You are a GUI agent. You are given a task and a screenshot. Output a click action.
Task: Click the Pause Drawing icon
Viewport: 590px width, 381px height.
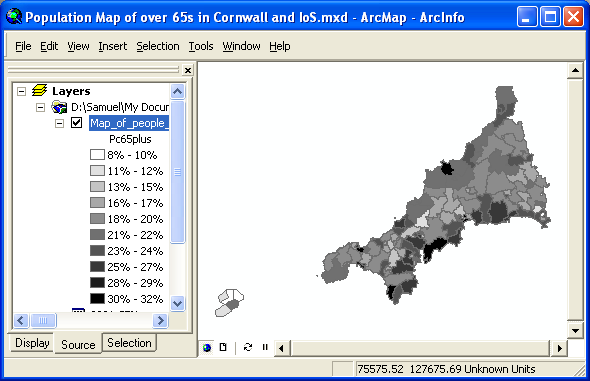pos(265,347)
